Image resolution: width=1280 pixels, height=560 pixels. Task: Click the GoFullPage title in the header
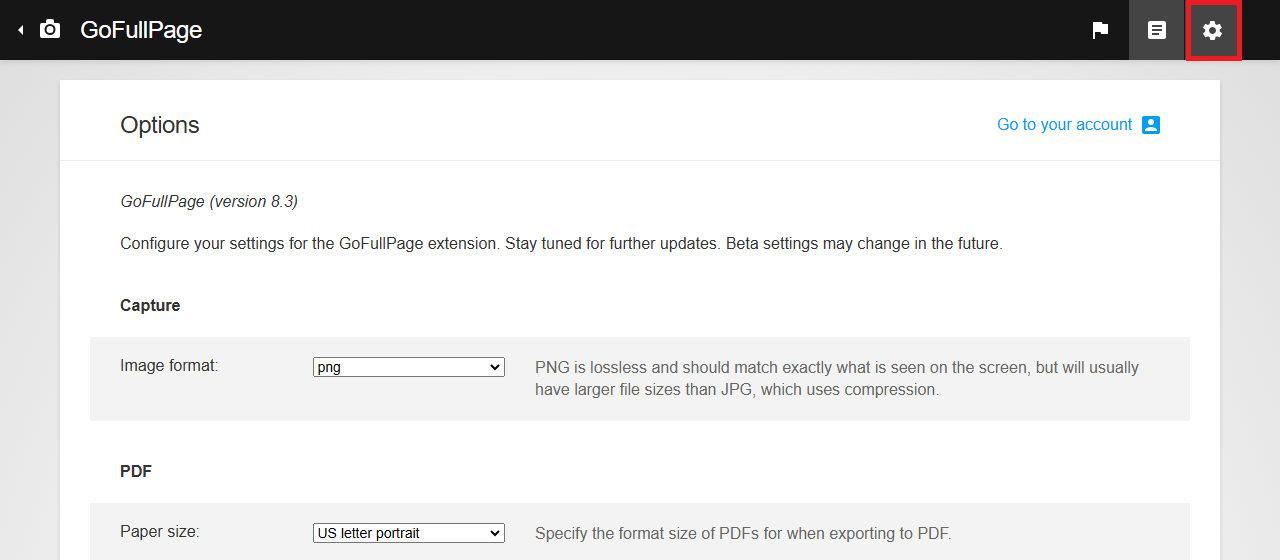(141, 30)
